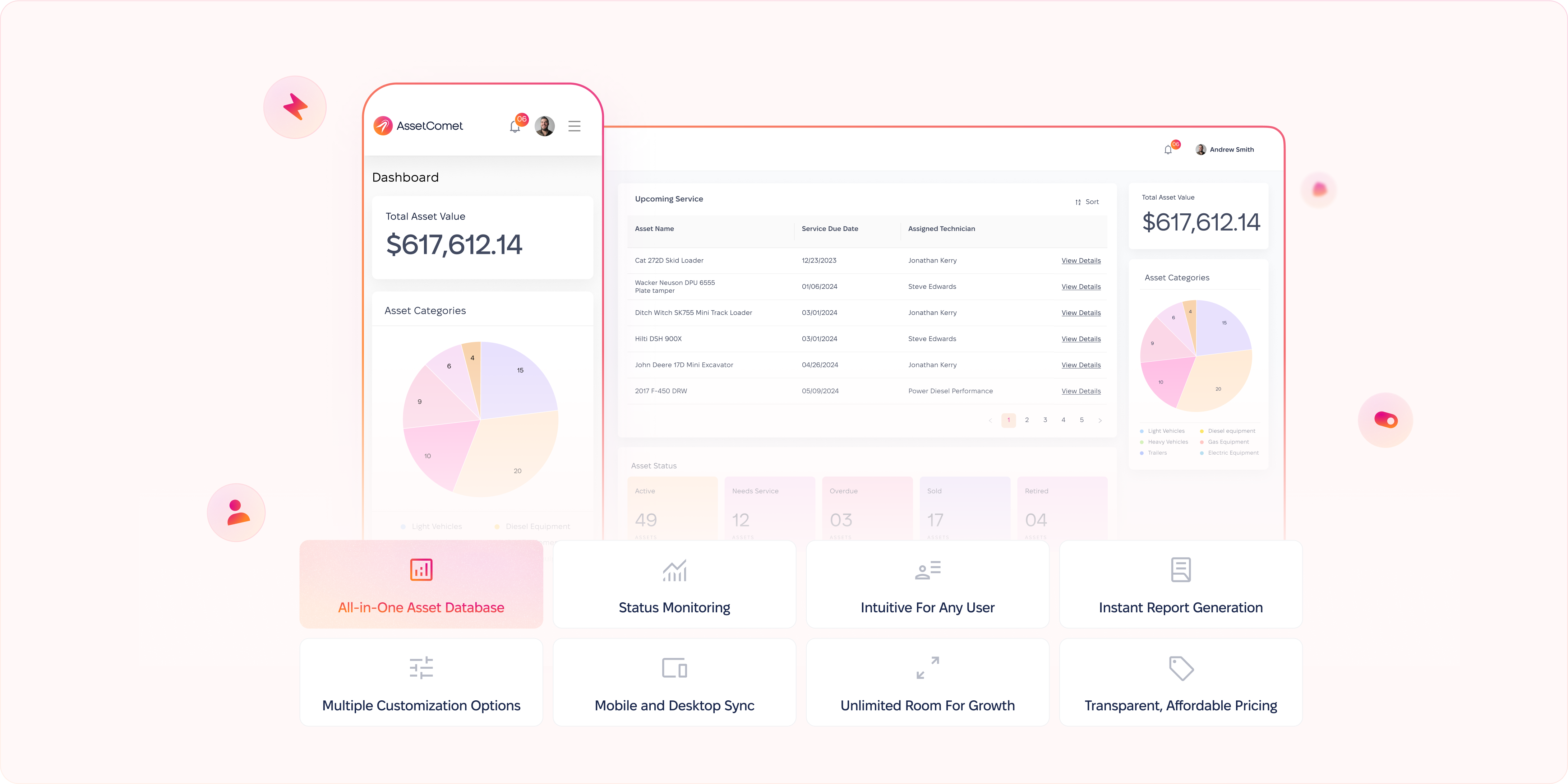1568x784 pixels.
Task: Go to page 3 in pagination
Action: pyautogui.click(x=1045, y=420)
